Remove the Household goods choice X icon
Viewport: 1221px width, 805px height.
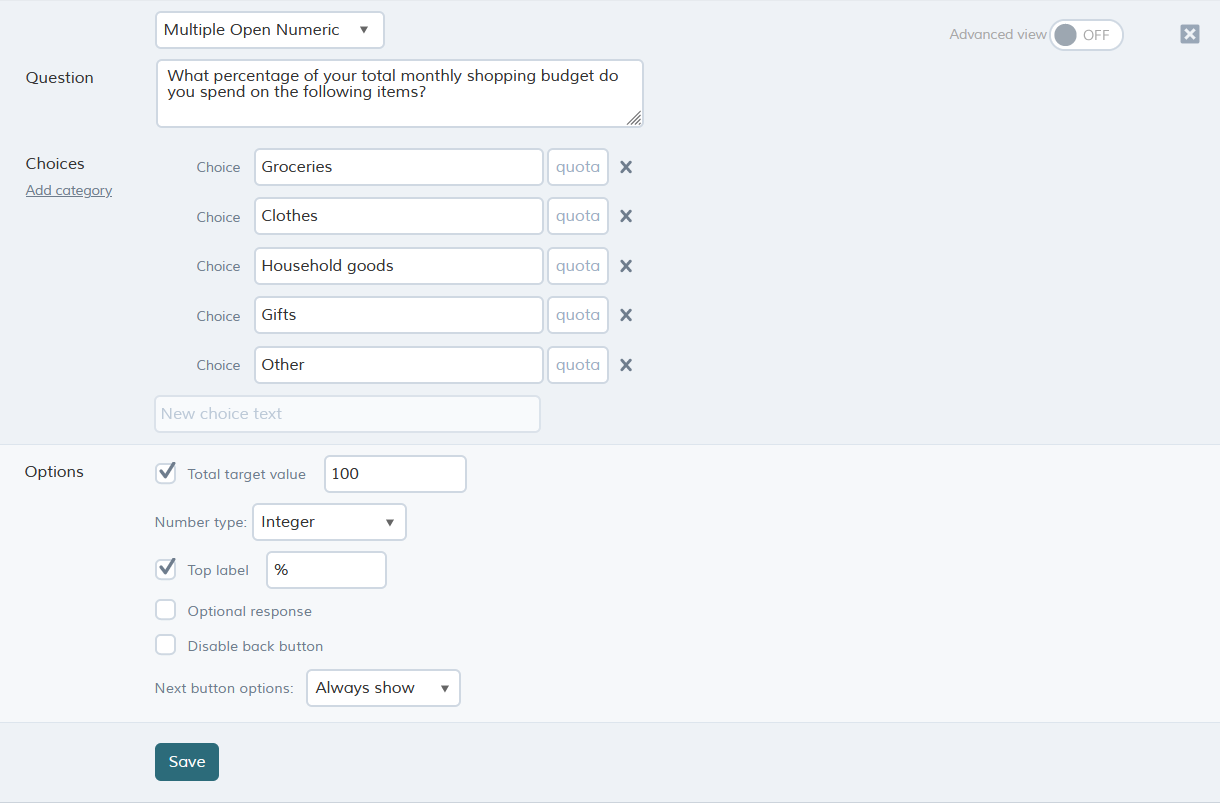626,266
